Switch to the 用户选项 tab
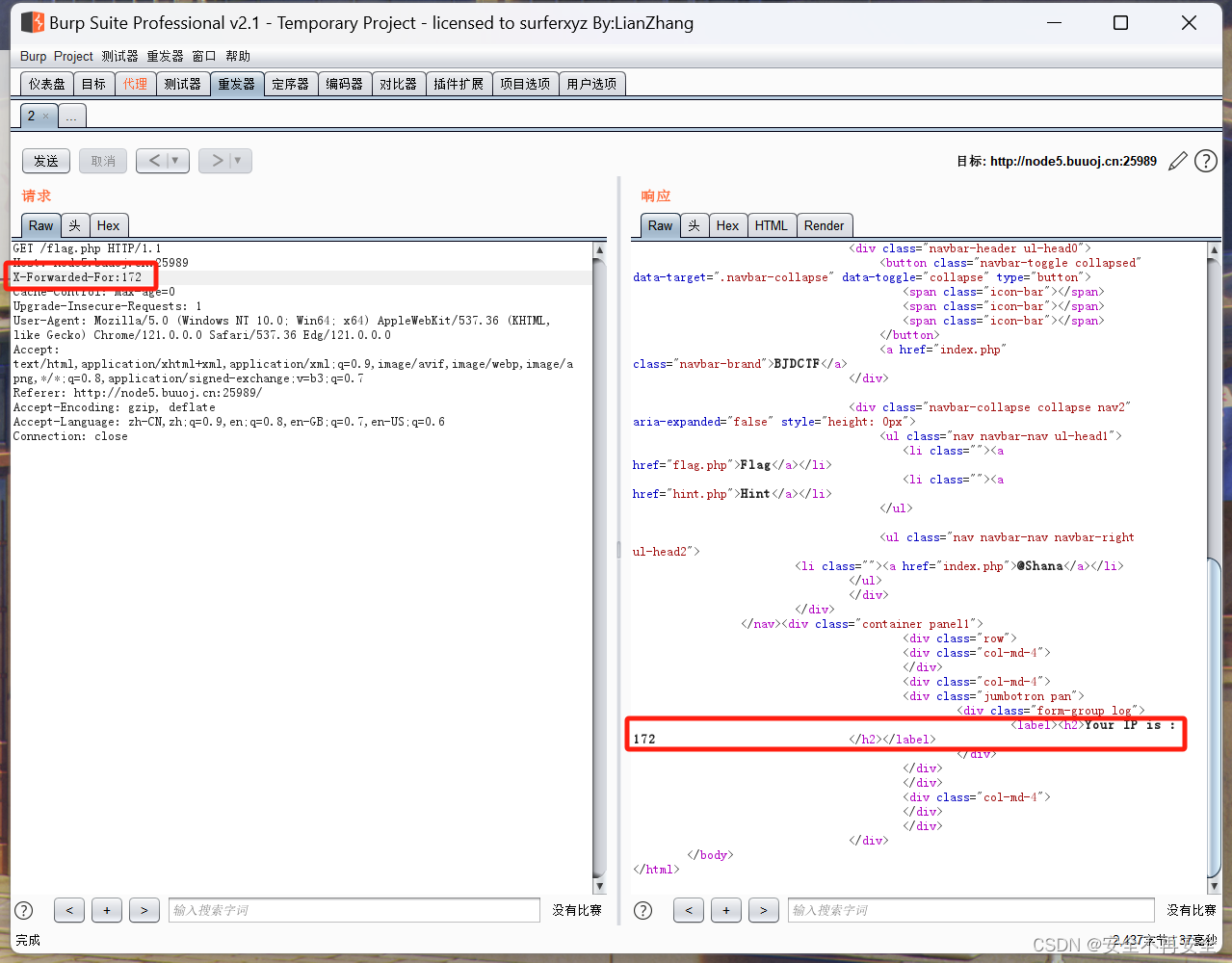 click(591, 84)
